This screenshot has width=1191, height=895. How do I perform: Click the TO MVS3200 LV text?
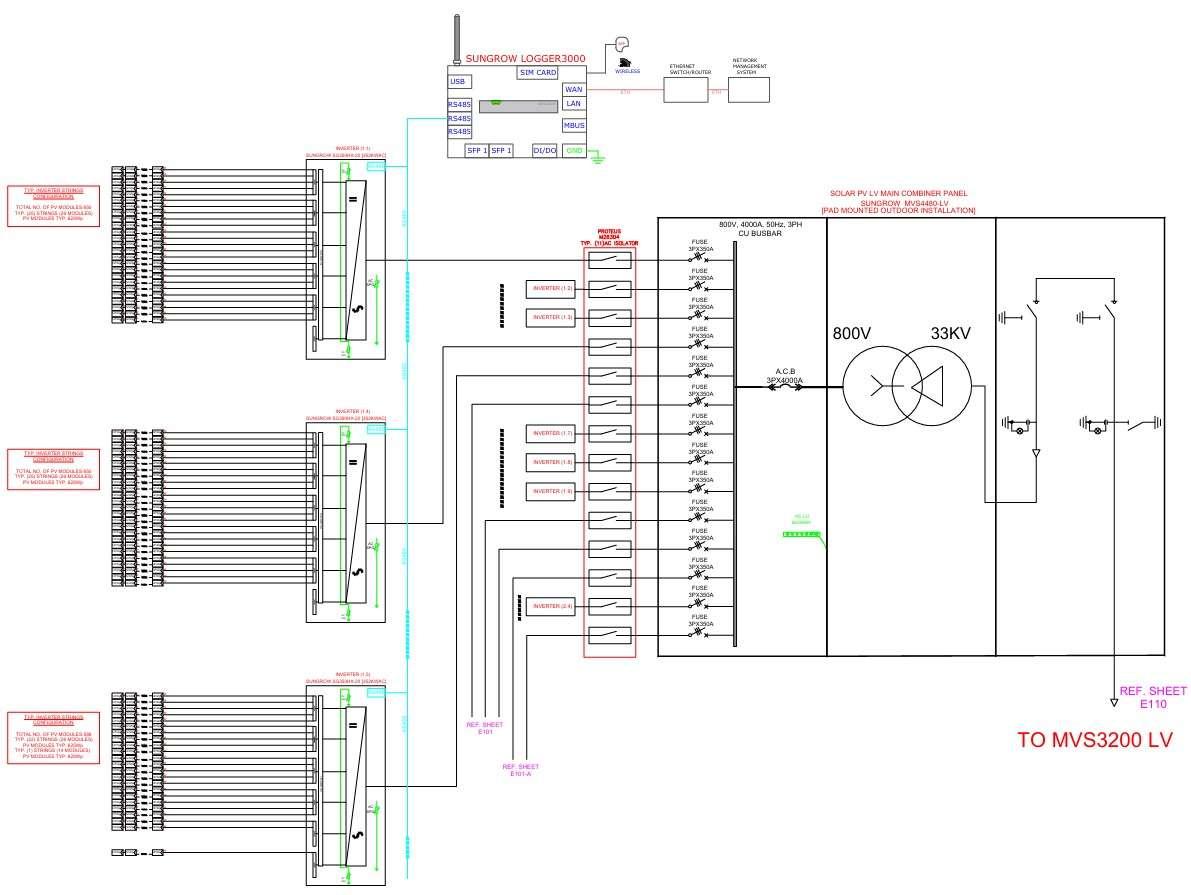pos(1093,741)
